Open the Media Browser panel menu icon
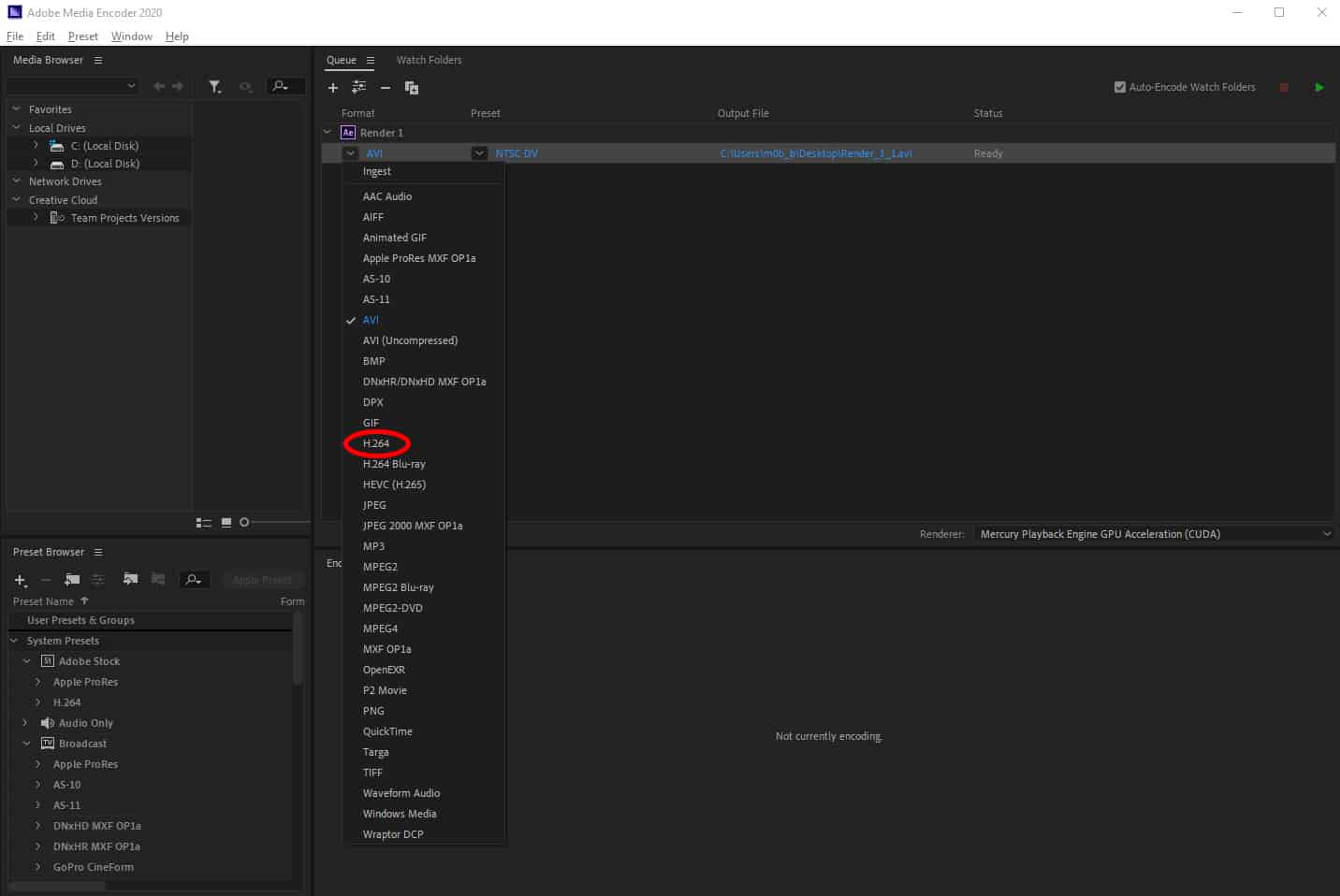1340x896 pixels. [x=98, y=60]
